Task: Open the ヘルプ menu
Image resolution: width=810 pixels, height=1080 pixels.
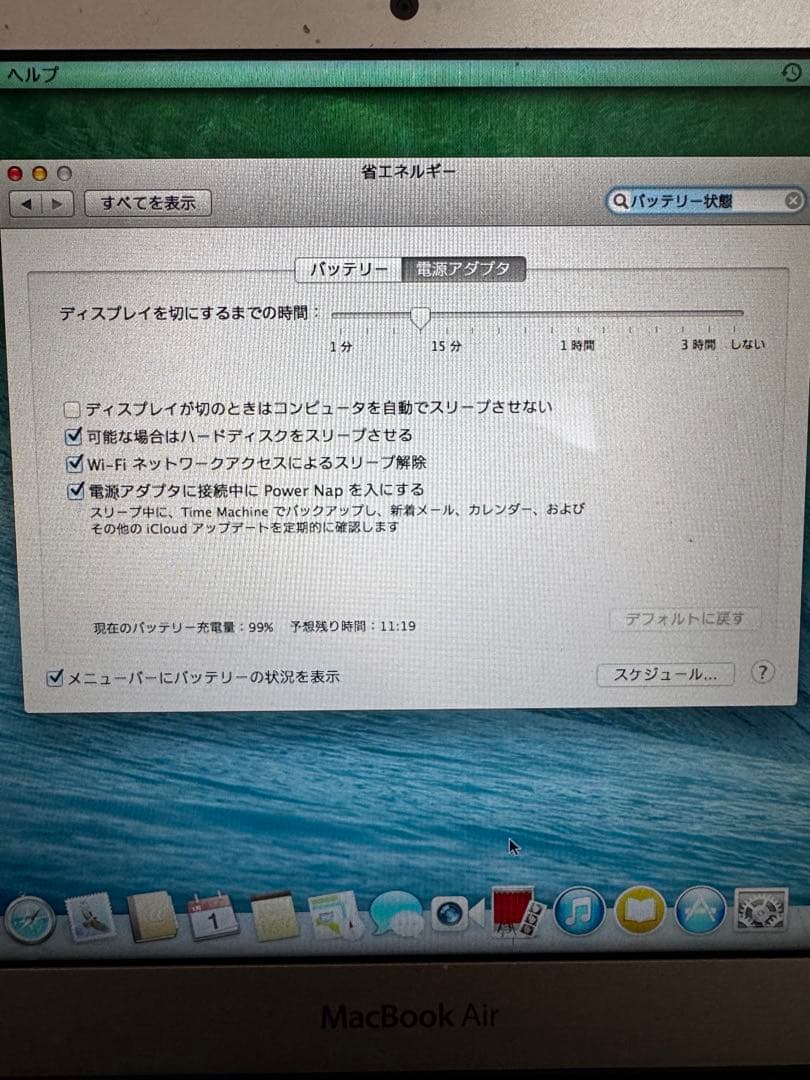Action: point(33,74)
